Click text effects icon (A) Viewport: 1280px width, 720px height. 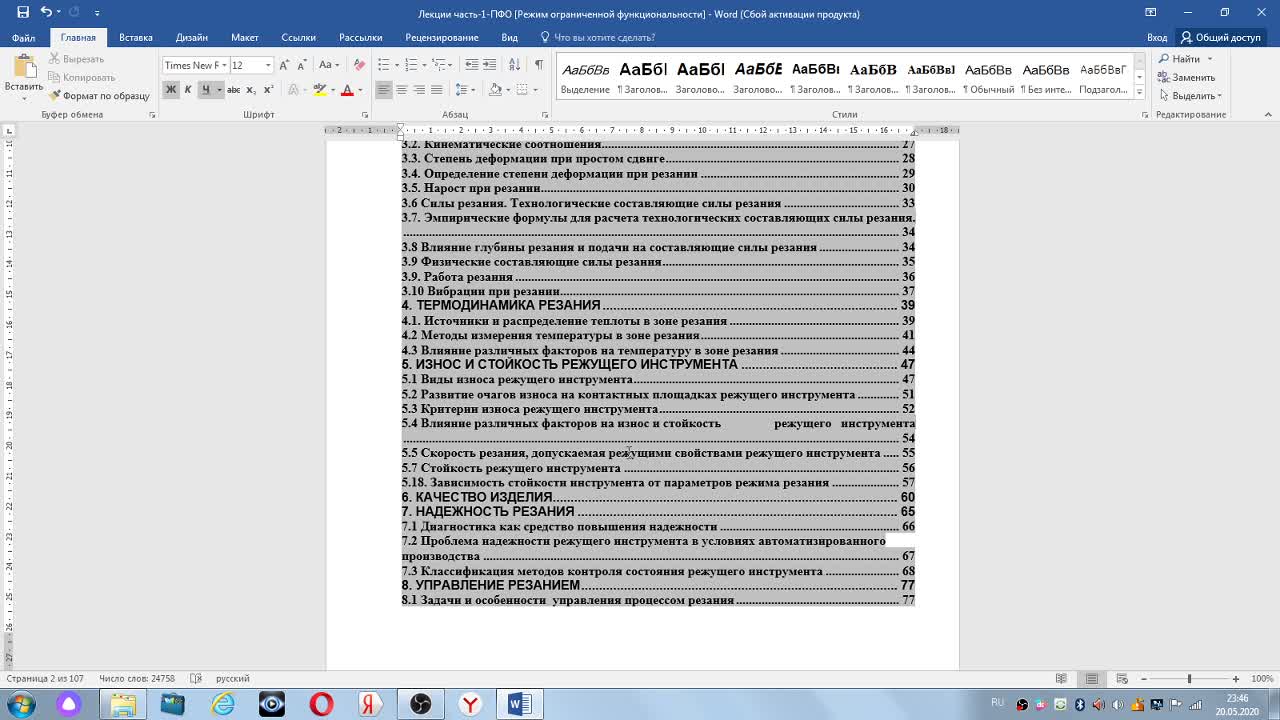294,90
